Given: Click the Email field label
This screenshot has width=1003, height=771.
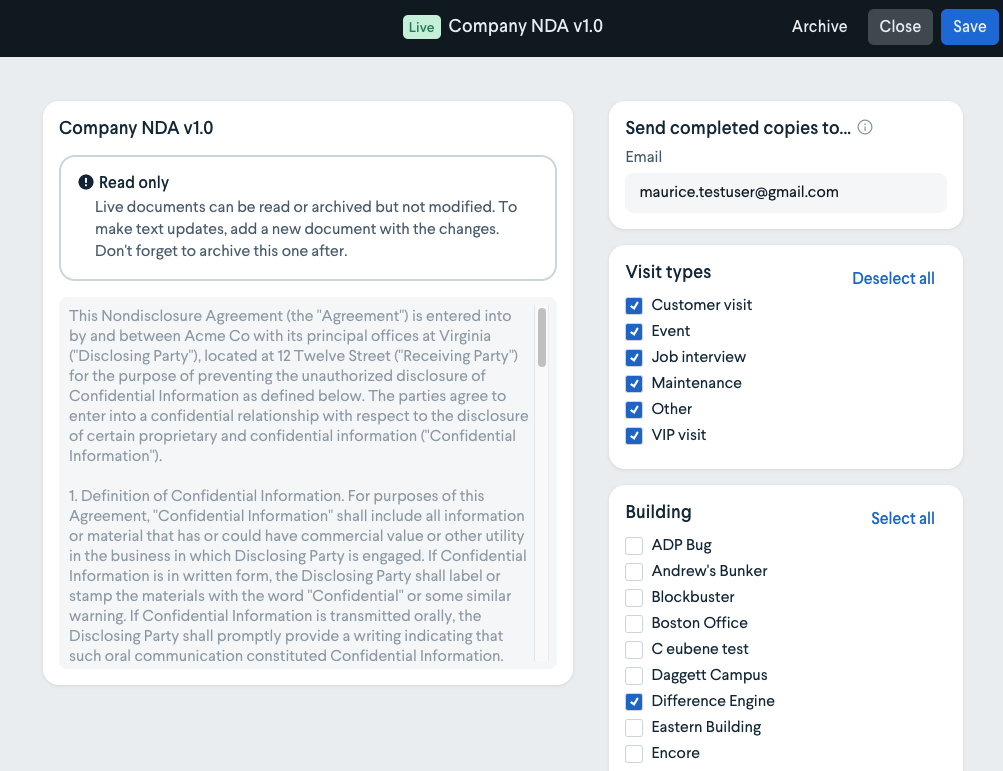Looking at the screenshot, I should tap(644, 157).
